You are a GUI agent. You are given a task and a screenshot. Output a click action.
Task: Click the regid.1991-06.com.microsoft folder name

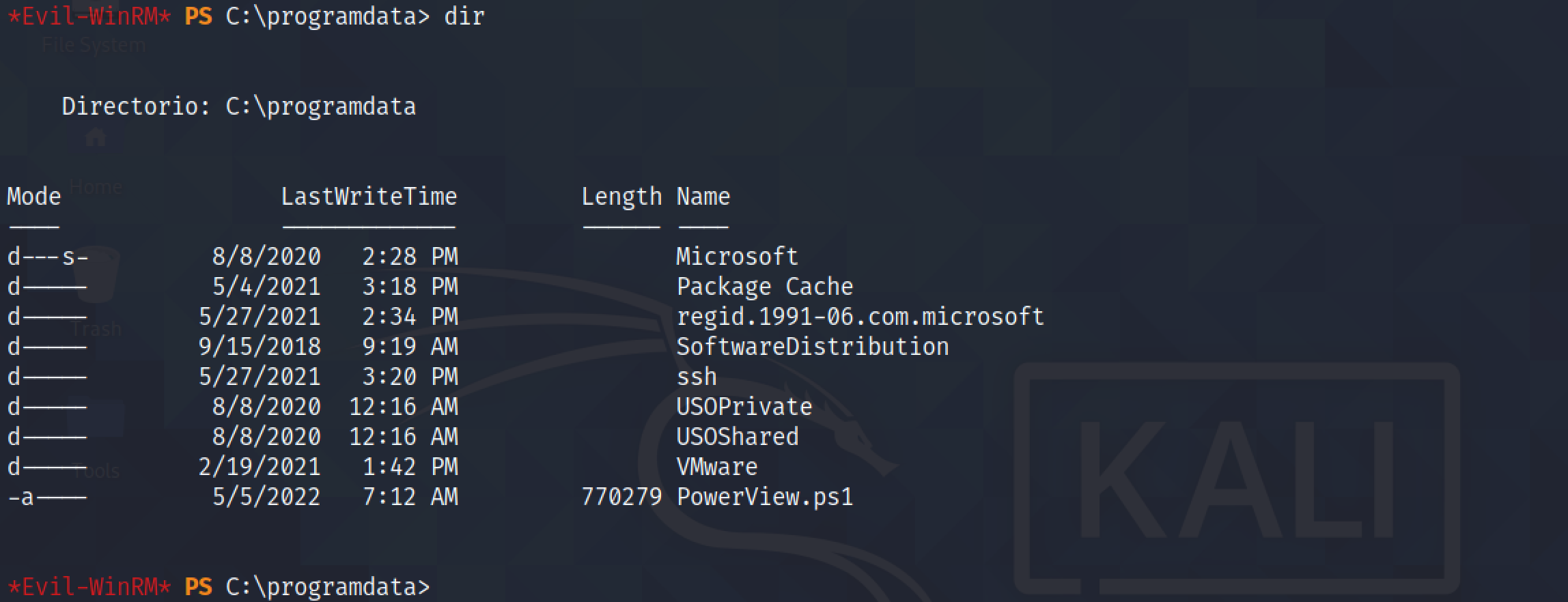click(860, 317)
